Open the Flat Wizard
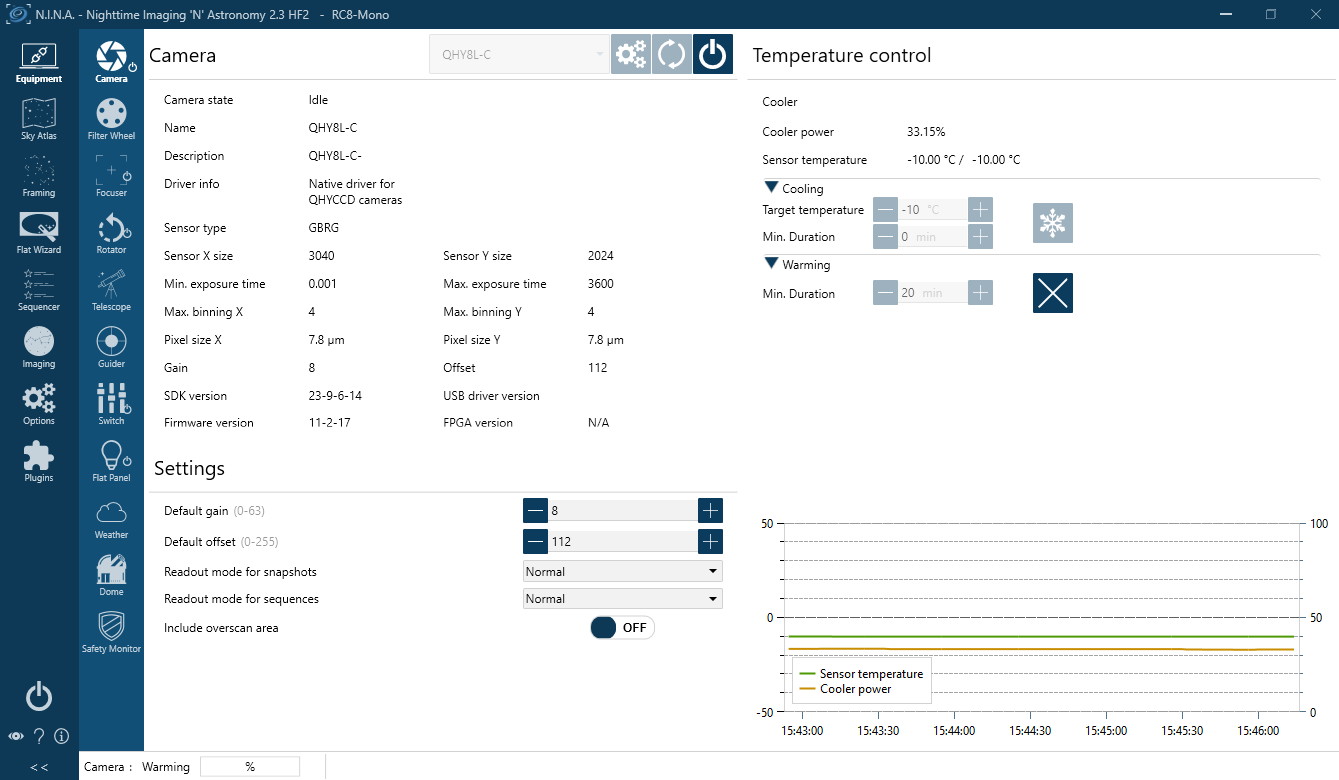Image resolution: width=1339 pixels, height=780 pixels. point(39,233)
